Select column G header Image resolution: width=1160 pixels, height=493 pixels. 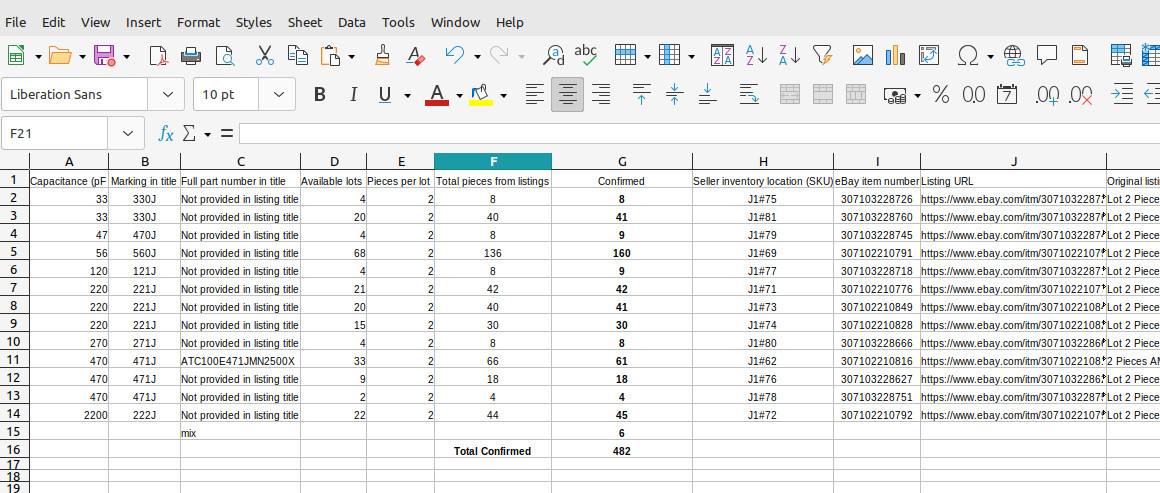(622, 161)
